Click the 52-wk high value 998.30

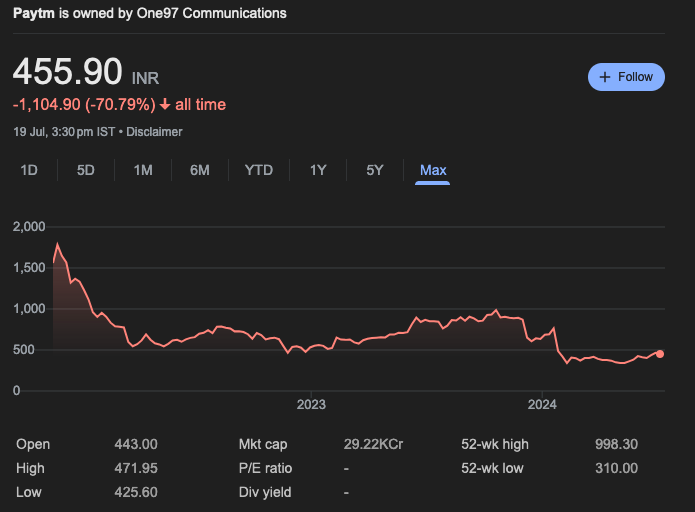click(616, 444)
